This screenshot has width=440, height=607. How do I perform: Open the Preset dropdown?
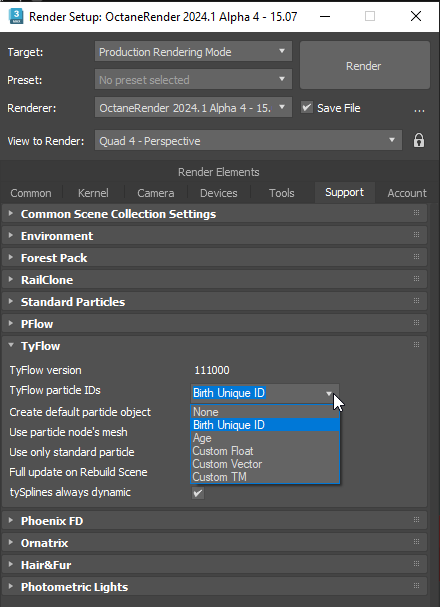(193, 80)
